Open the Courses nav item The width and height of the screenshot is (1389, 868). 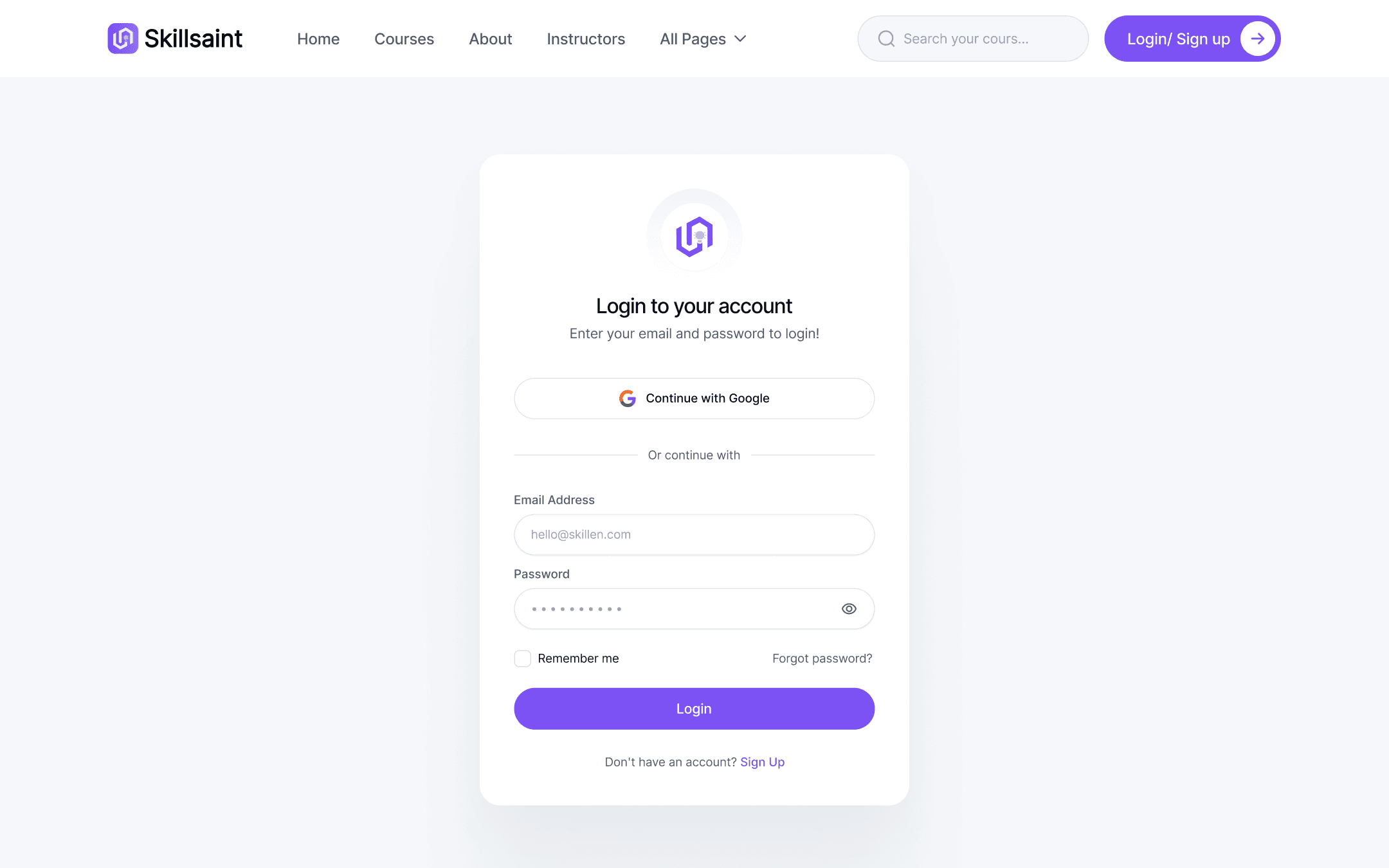point(404,39)
